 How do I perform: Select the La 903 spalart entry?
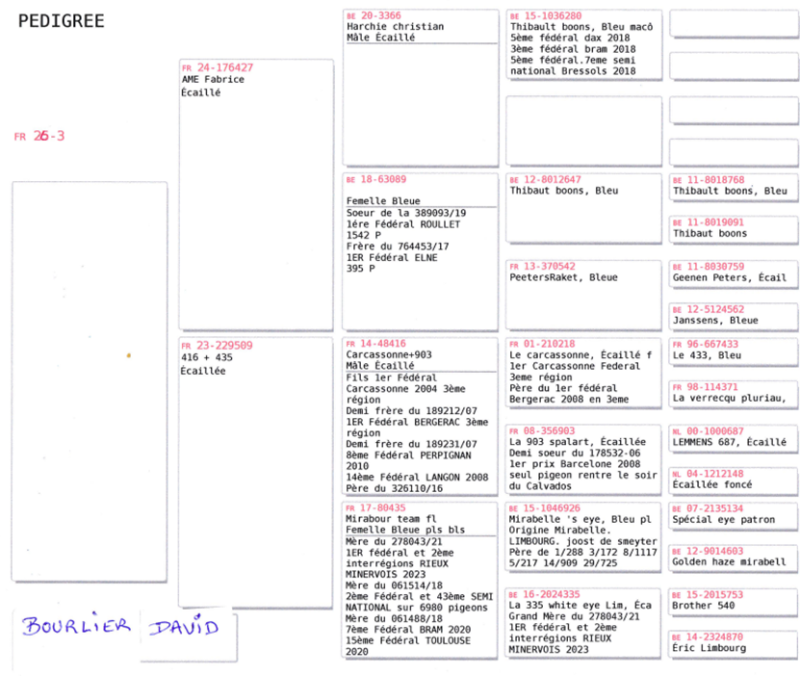(583, 458)
